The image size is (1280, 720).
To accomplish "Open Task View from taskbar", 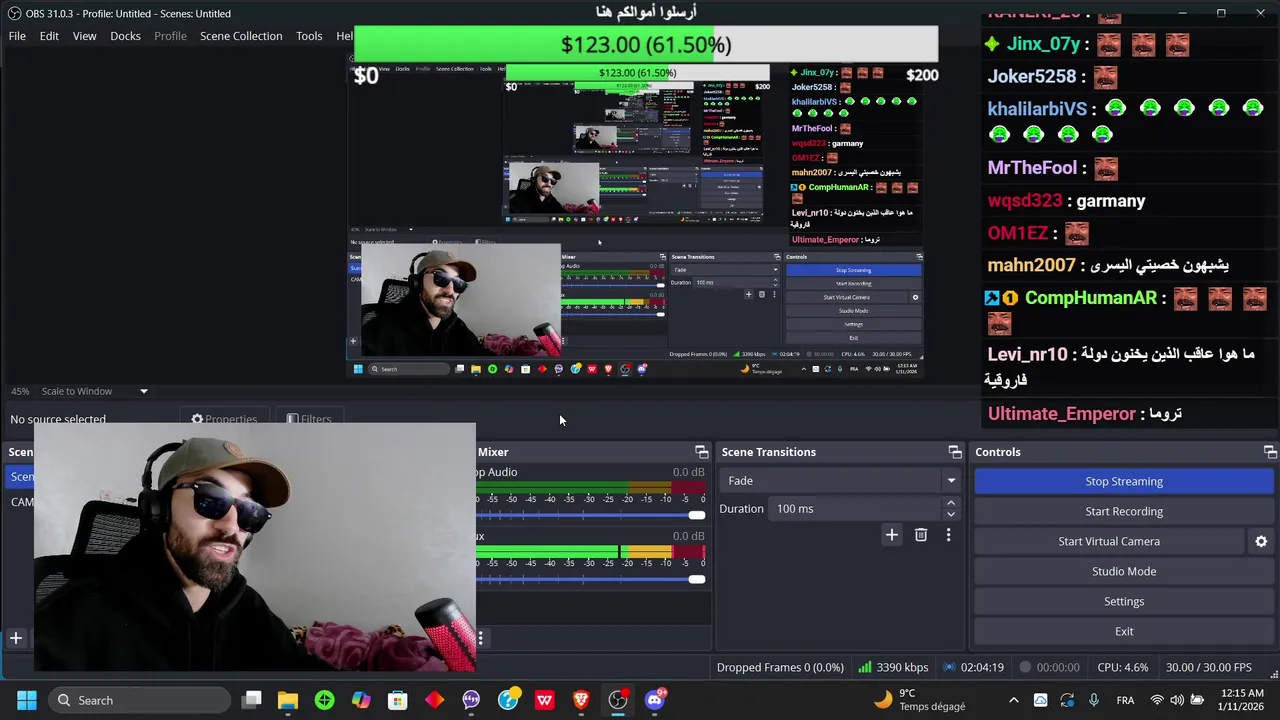I will pyautogui.click(x=252, y=700).
